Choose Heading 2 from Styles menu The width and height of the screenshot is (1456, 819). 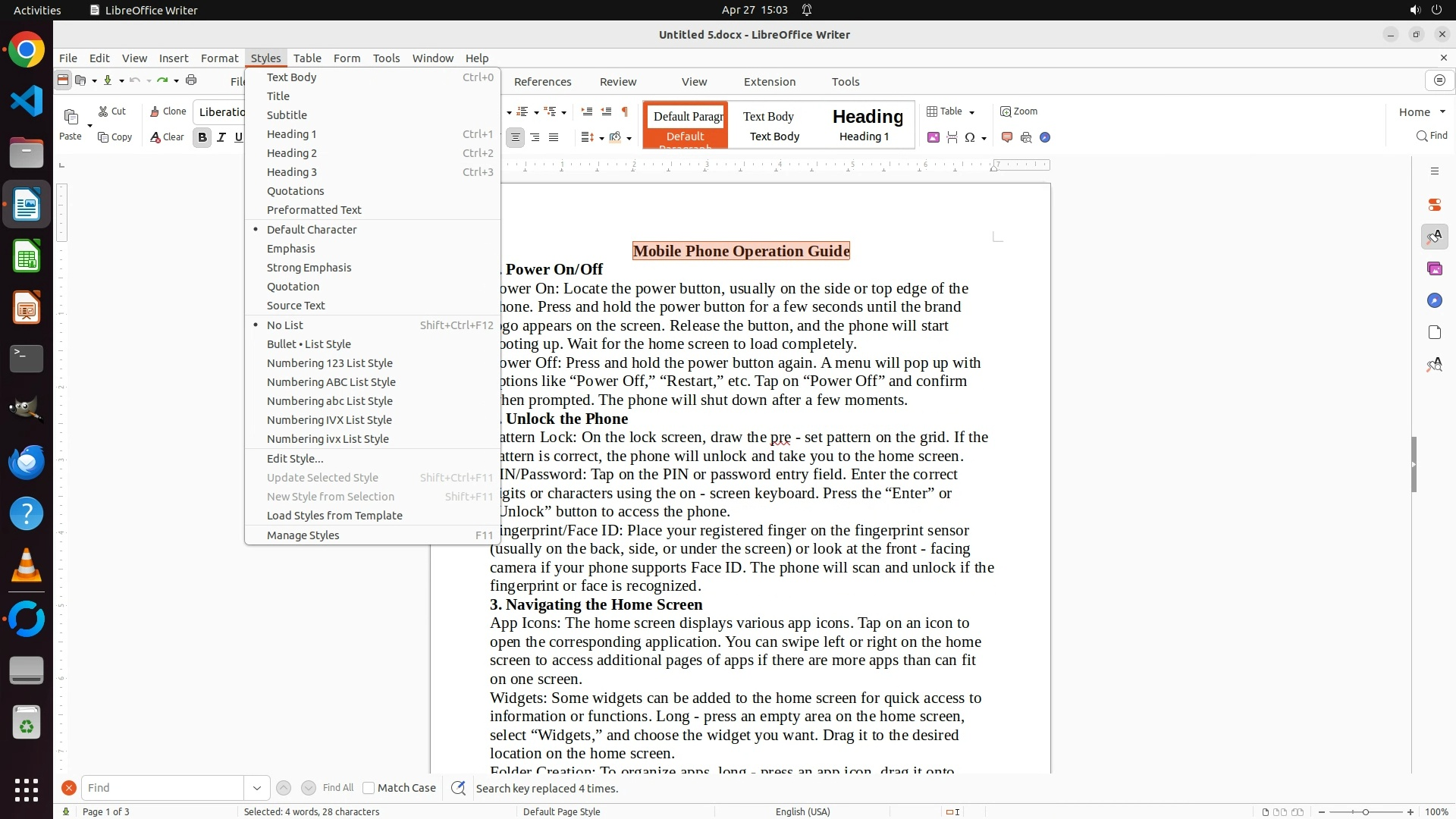point(292,153)
